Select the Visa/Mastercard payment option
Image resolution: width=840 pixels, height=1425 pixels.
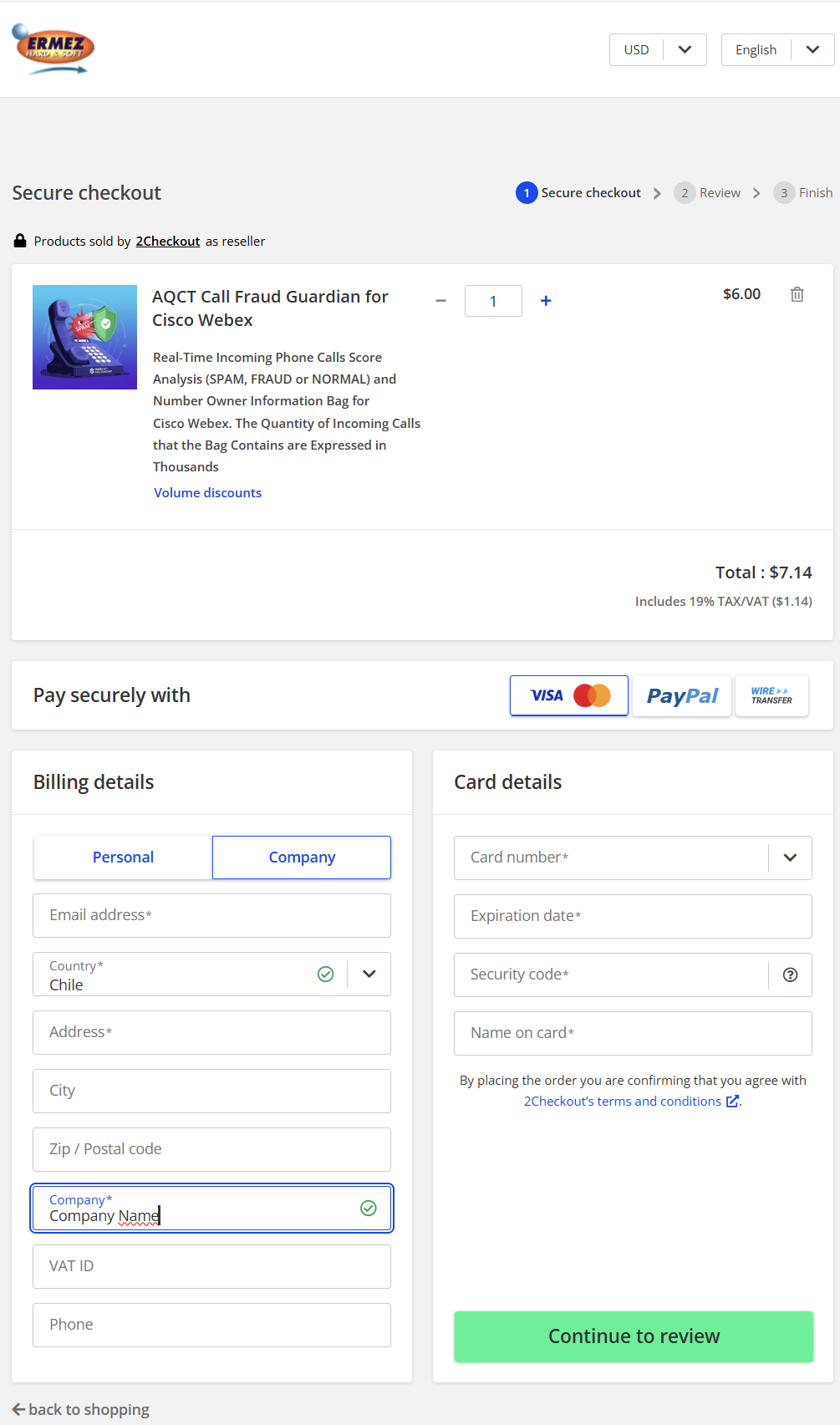tap(568, 695)
